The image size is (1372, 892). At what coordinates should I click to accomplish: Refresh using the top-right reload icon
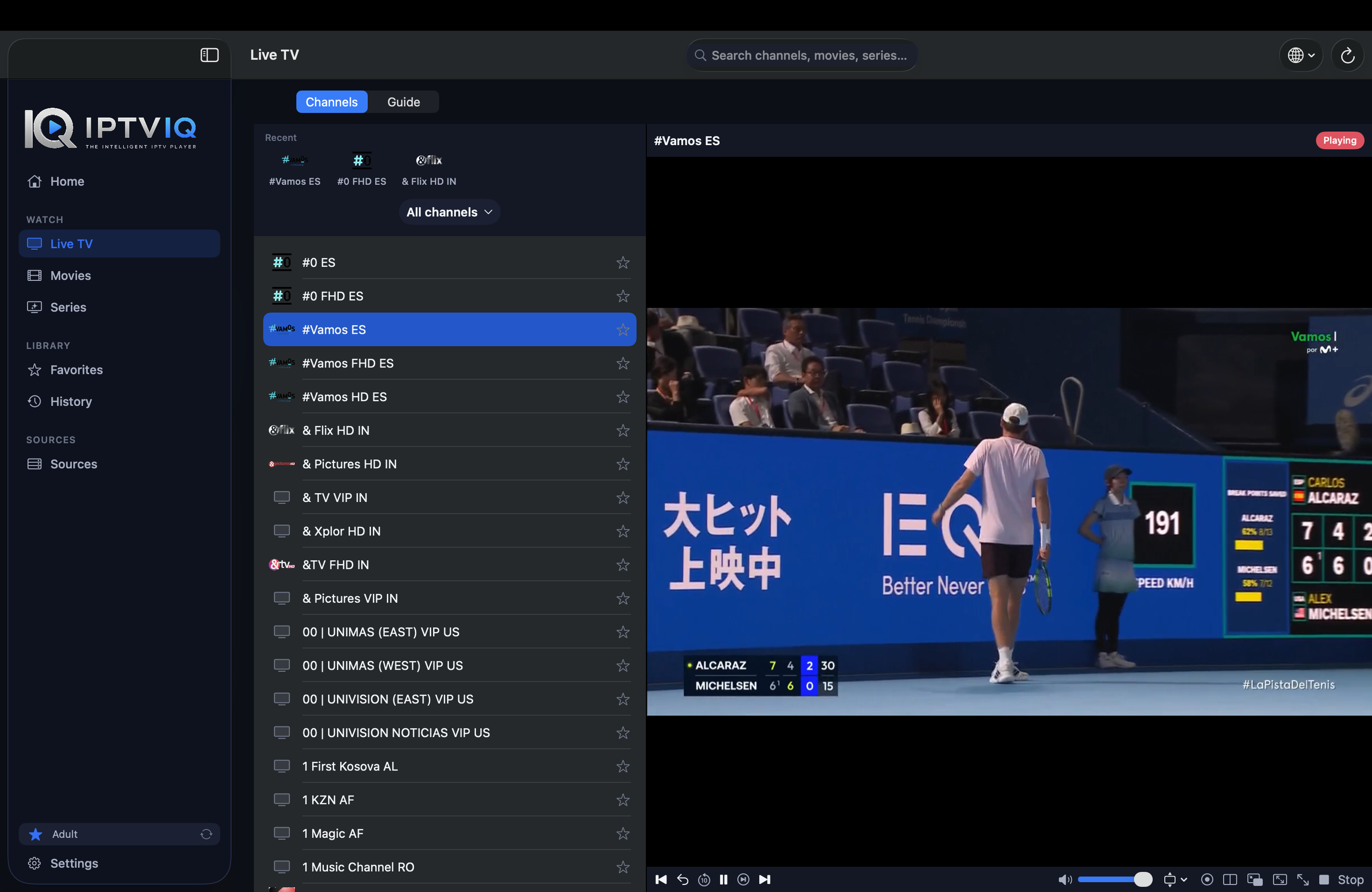click(1347, 55)
